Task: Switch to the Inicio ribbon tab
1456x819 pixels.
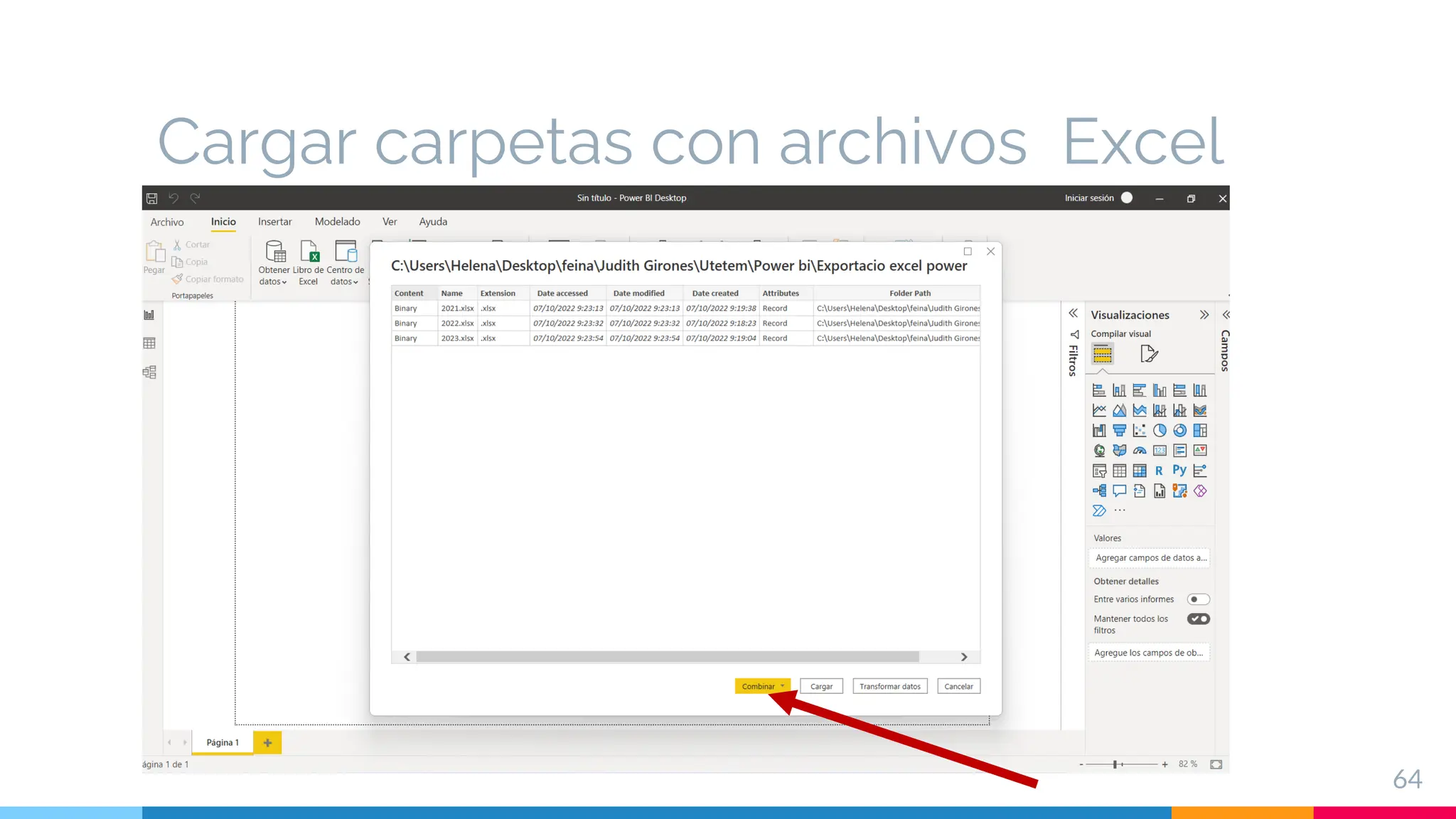Action: [223, 222]
